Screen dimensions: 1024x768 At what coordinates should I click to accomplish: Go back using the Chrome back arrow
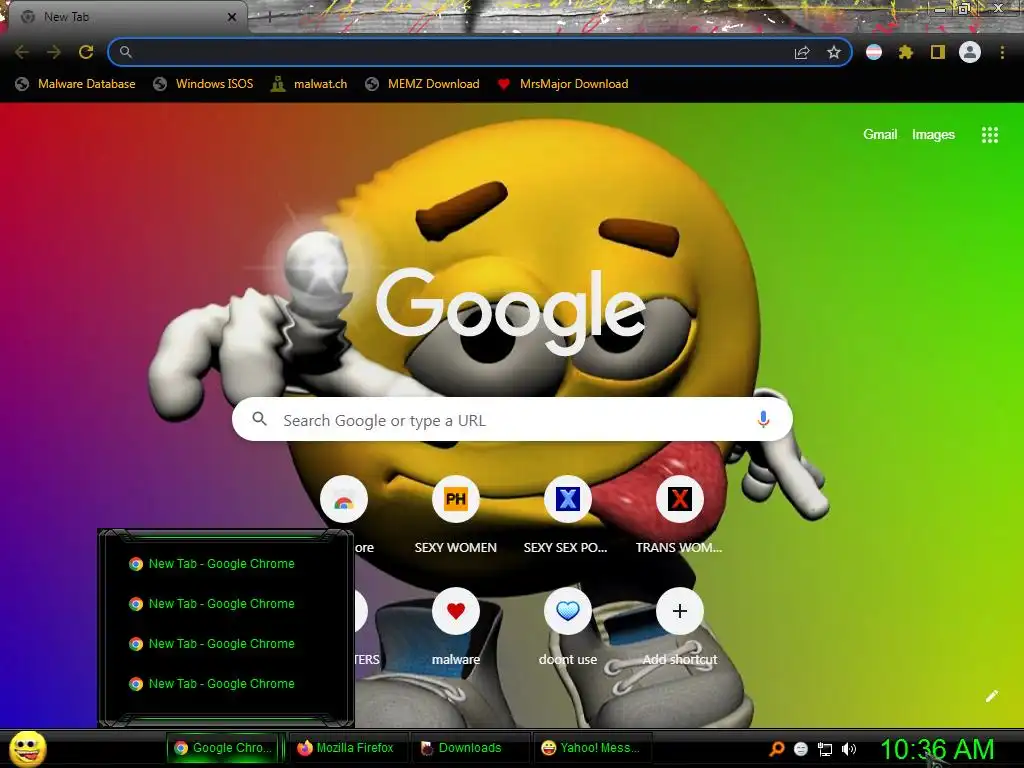[22, 52]
